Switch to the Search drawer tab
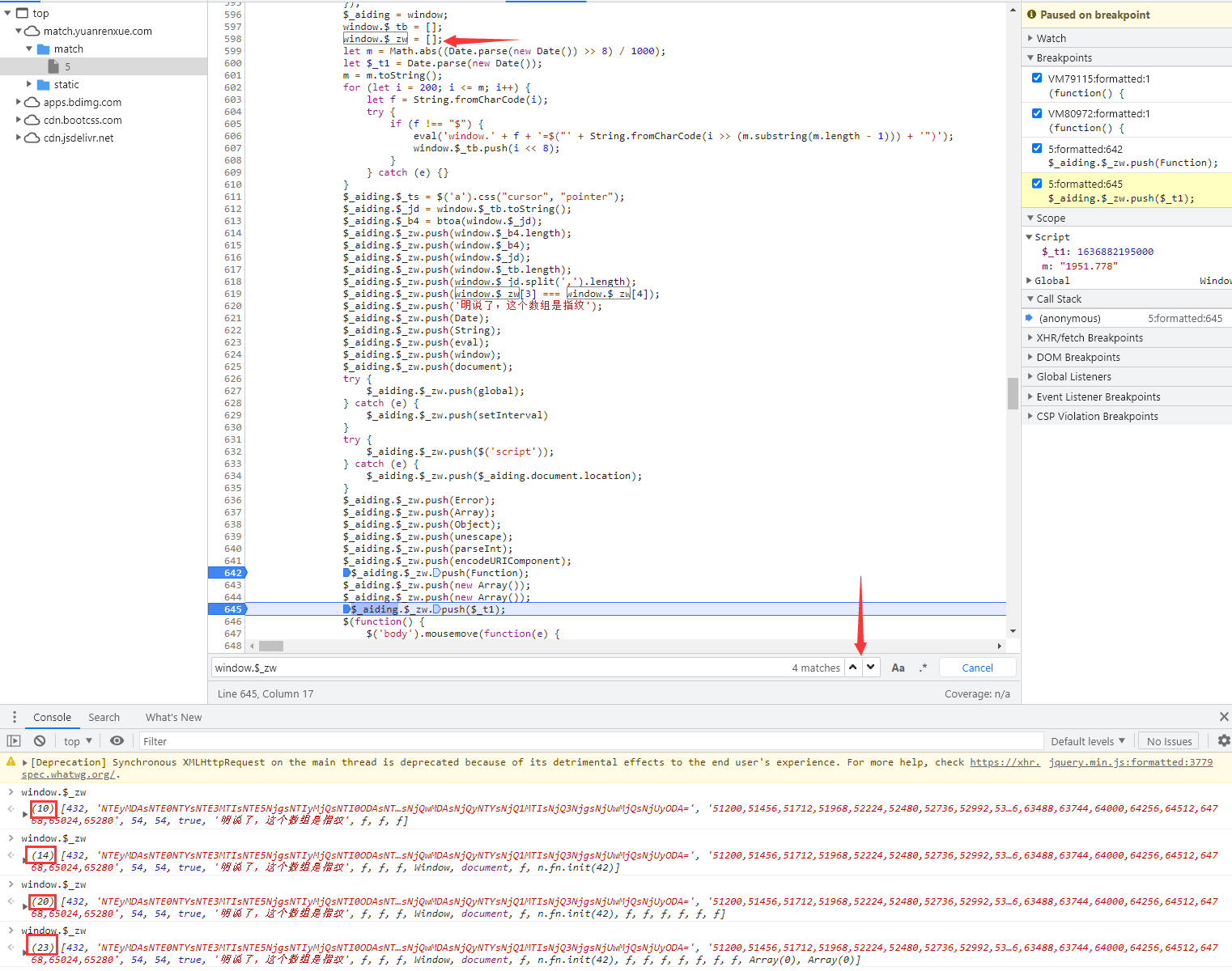Image resolution: width=1232 pixels, height=971 pixels. pyautogui.click(x=104, y=718)
